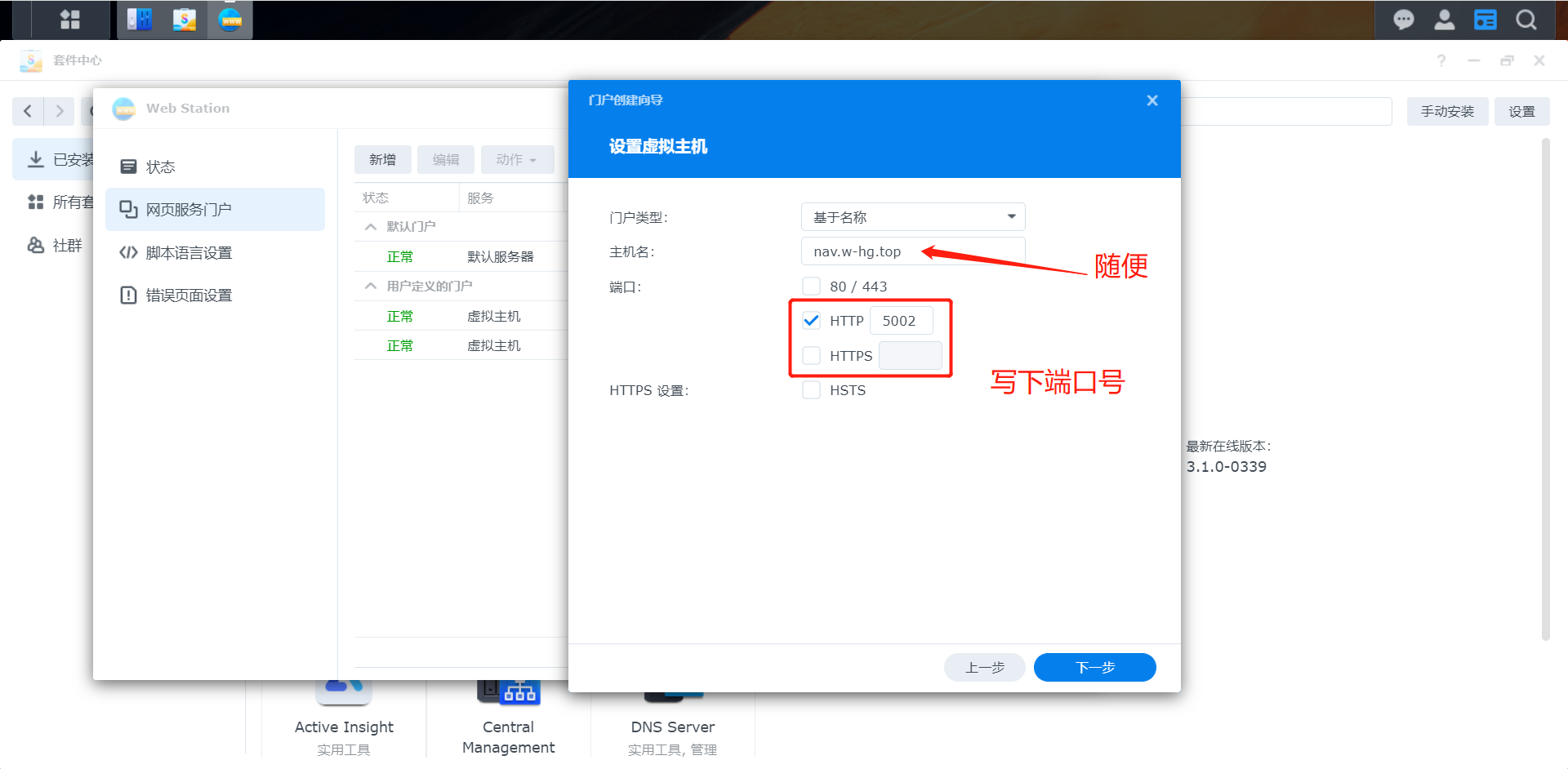The height and width of the screenshot is (769, 1568).
Task: Click the Package Center vertical scrollbar
Action: 1545,390
